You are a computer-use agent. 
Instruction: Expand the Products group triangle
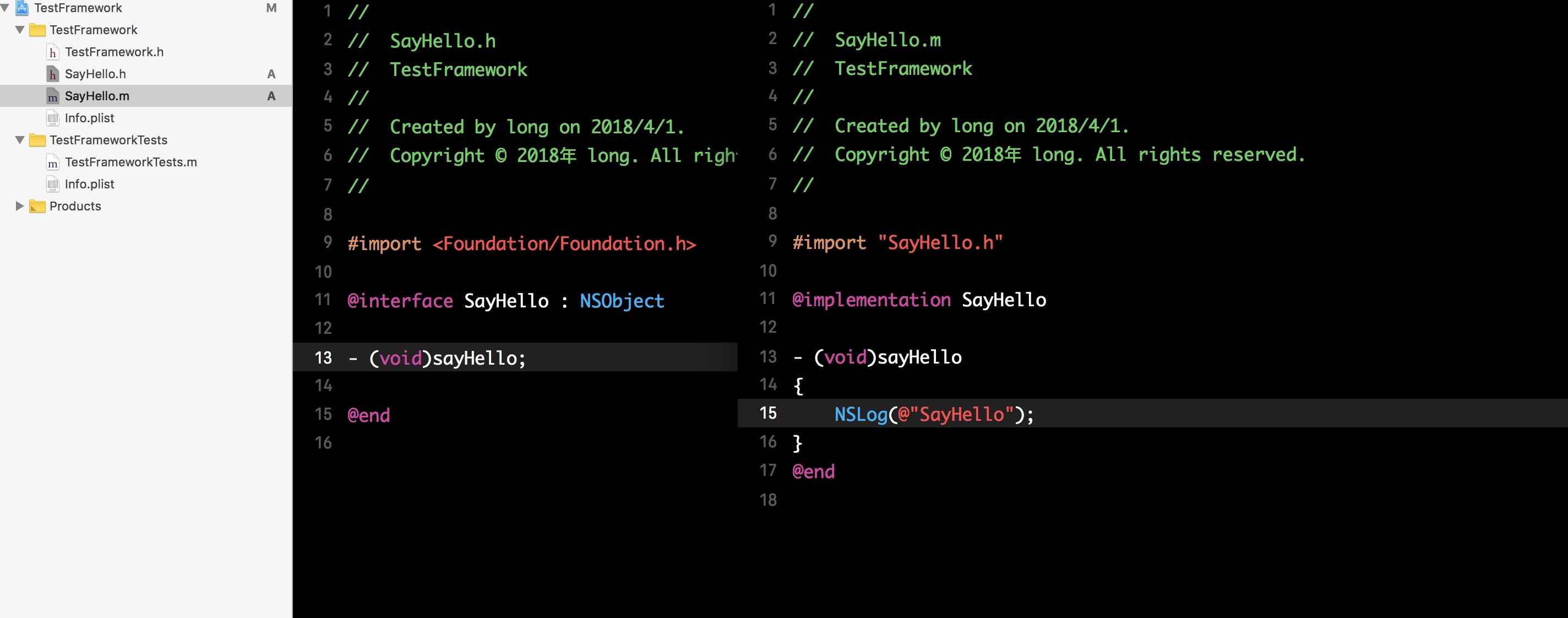[x=19, y=207]
